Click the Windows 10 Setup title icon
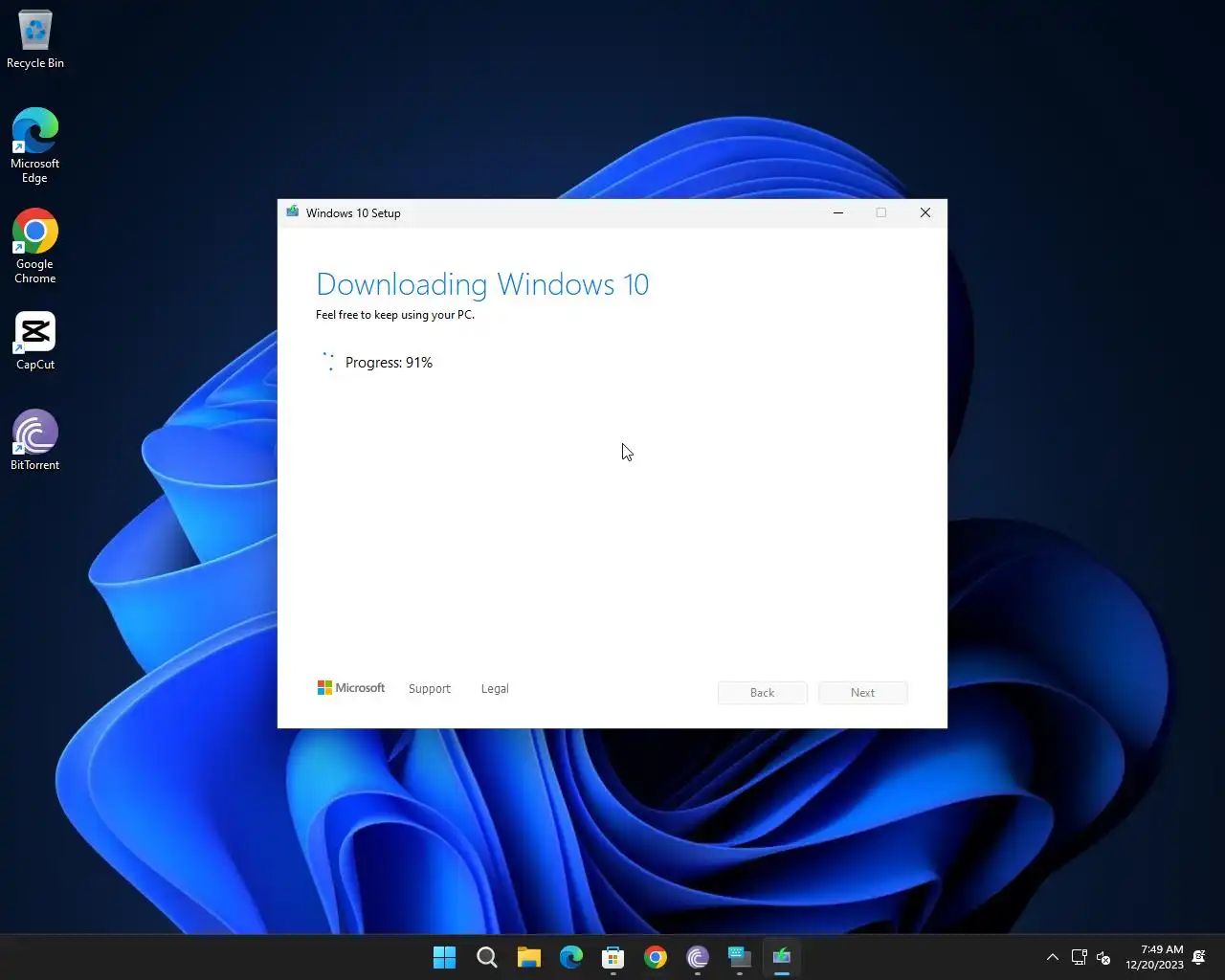Screen dimensions: 1225x980 (292, 212)
